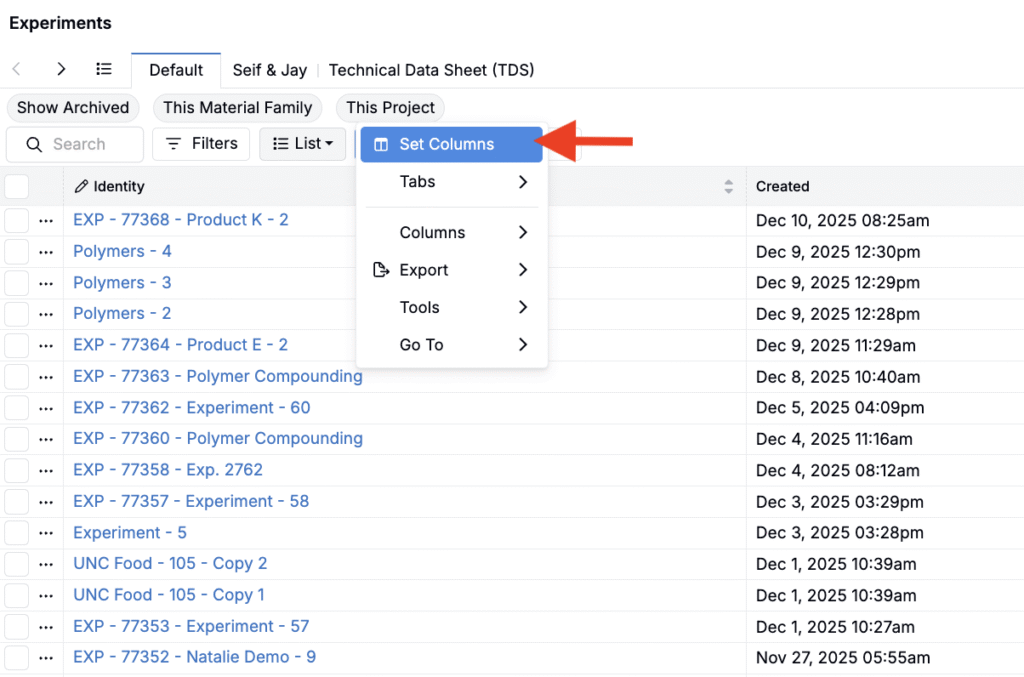Switch to Technical Data Sheet (TDS) tab

click(x=431, y=70)
